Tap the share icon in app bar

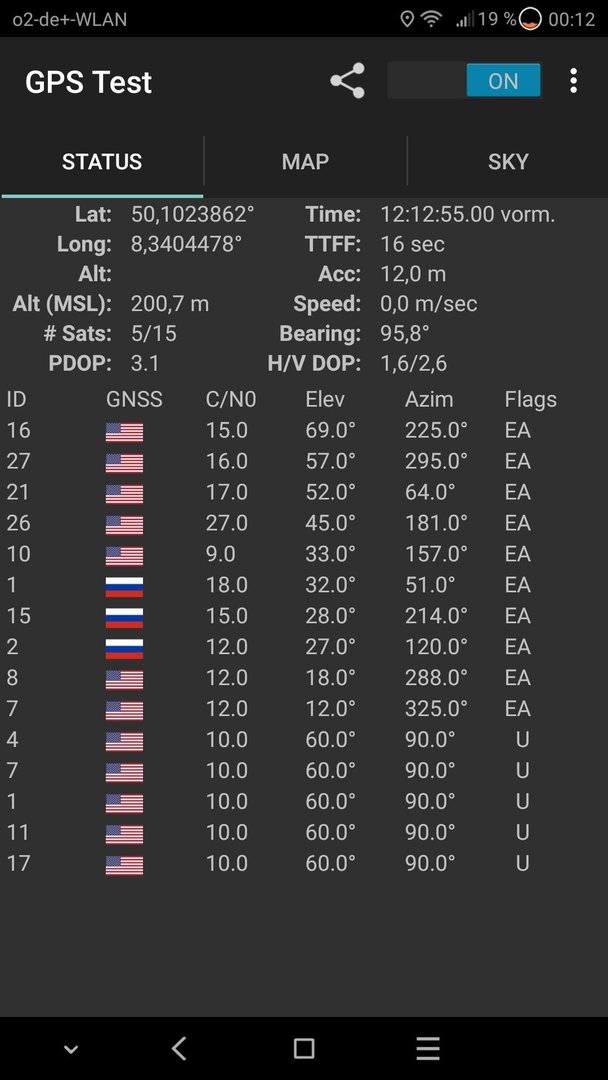[x=348, y=81]
